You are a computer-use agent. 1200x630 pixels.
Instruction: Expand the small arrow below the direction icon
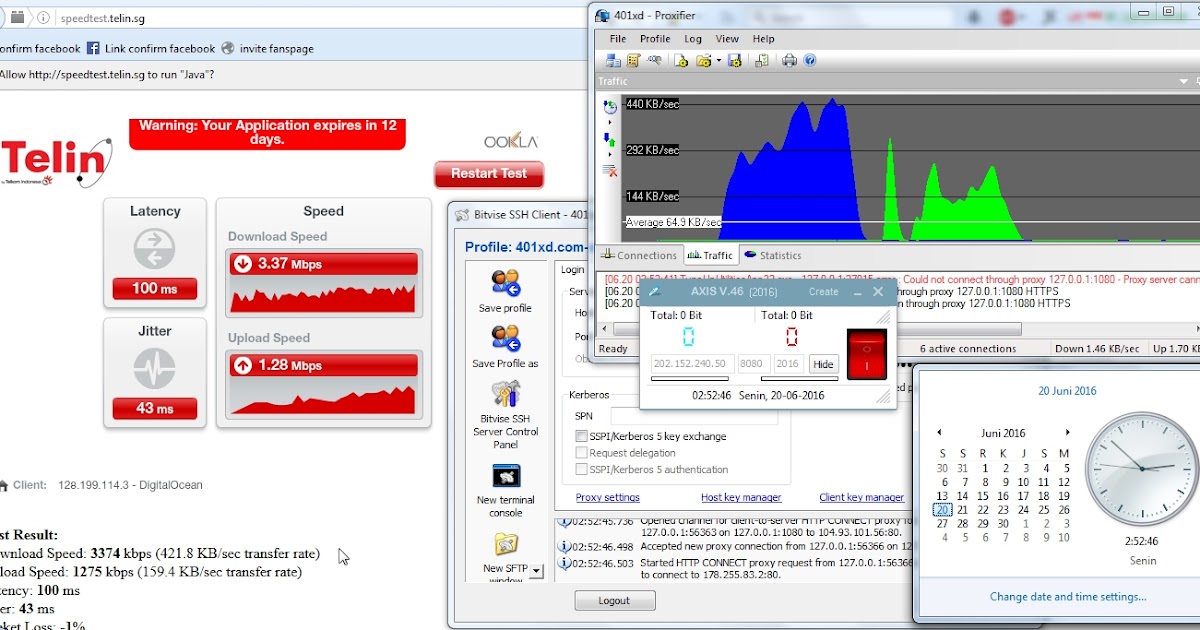[x=610, y=155]
